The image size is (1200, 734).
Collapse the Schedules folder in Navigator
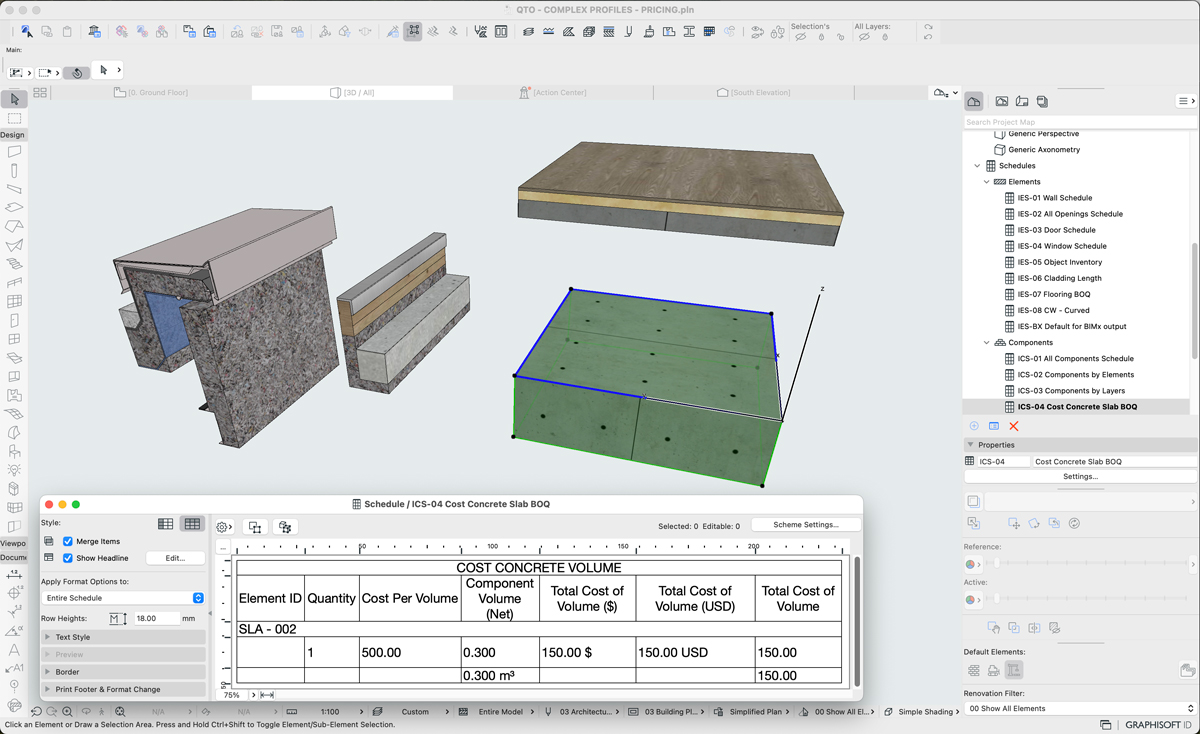tap(977, 166)
